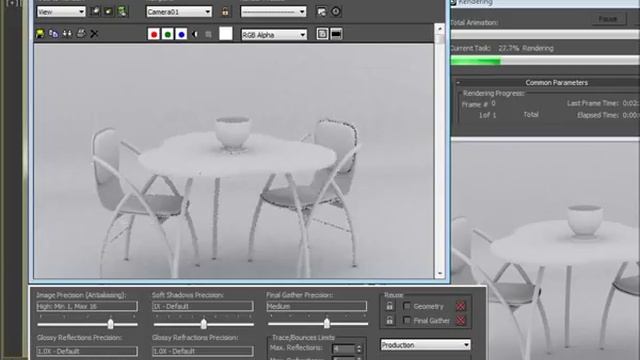Click the Max. Reflections spinner arrows
The height and width of the screenshot is (360, 640).
pos(359,349)
